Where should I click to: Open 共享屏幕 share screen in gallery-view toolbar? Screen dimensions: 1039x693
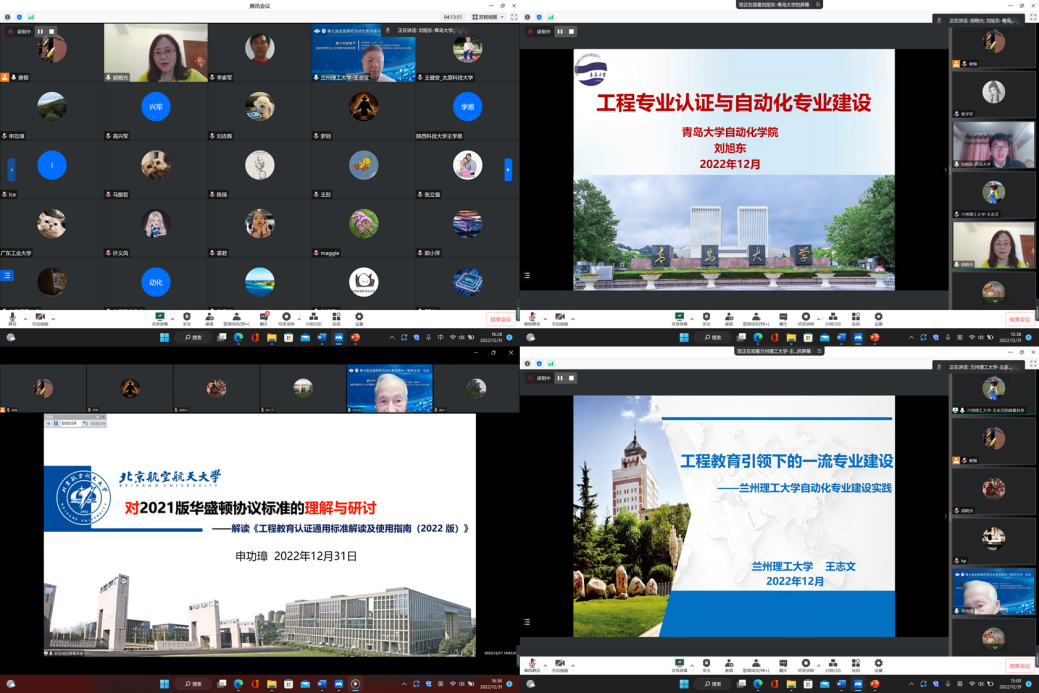(x=159, y=316)
